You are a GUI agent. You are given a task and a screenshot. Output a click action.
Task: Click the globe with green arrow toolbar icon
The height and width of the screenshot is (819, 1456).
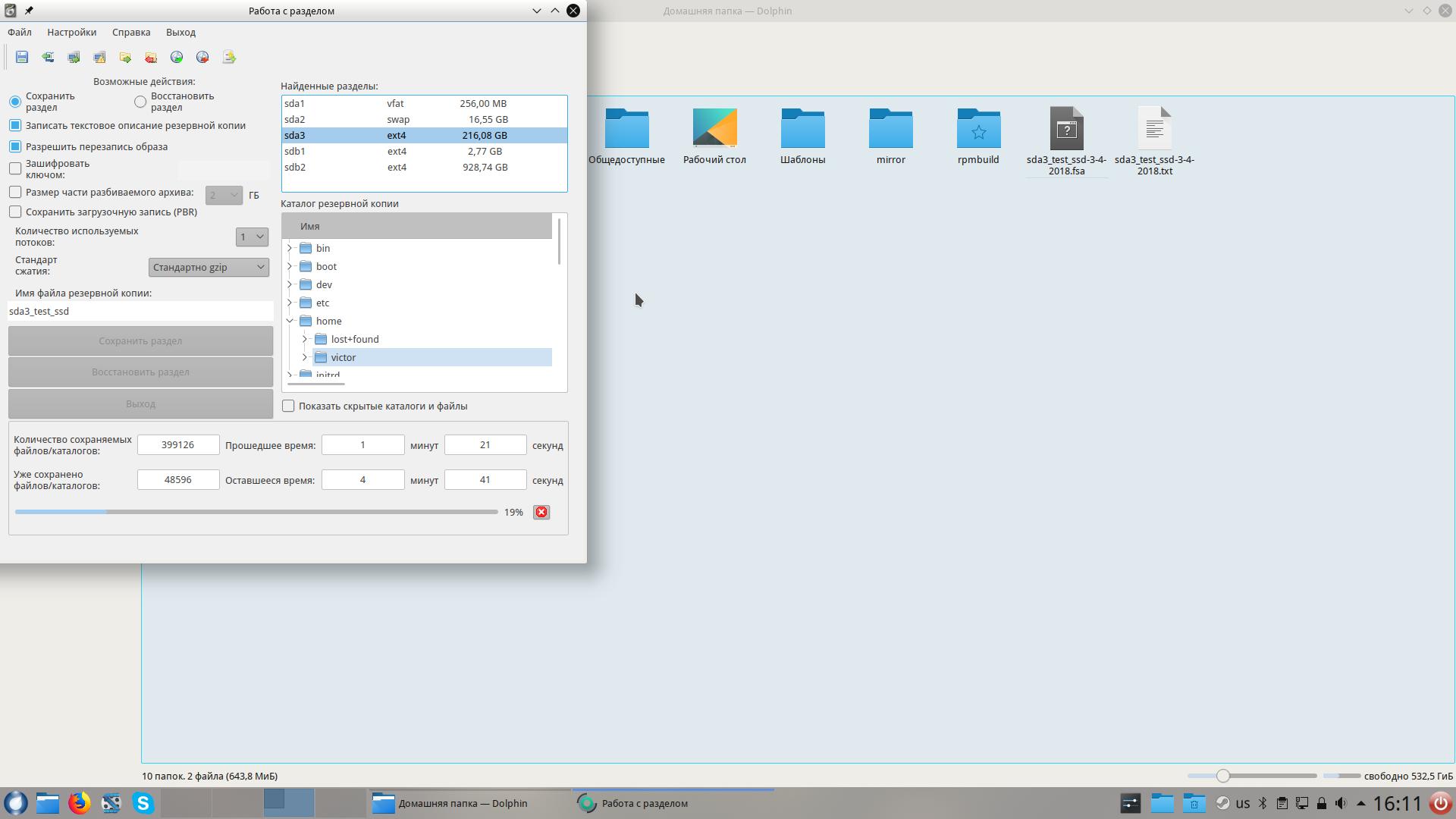point(177,57)
